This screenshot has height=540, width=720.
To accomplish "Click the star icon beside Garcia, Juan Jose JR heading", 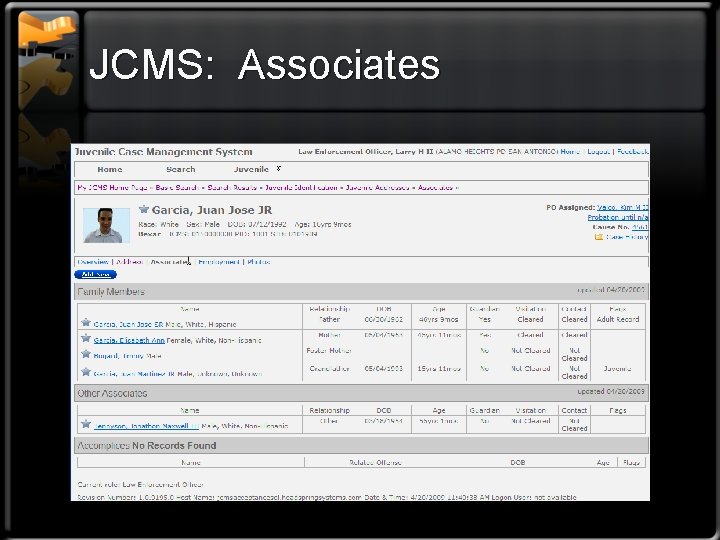I will pyautogui.click(x=144, y=209).
